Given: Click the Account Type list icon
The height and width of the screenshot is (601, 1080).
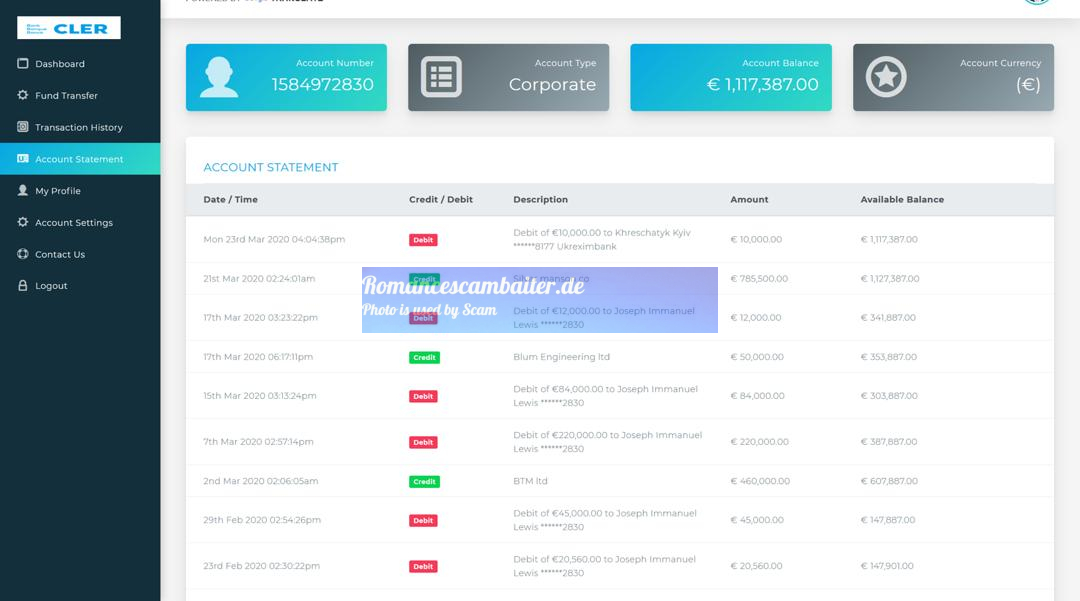Looking at the screenshot, I should point(441,76).
